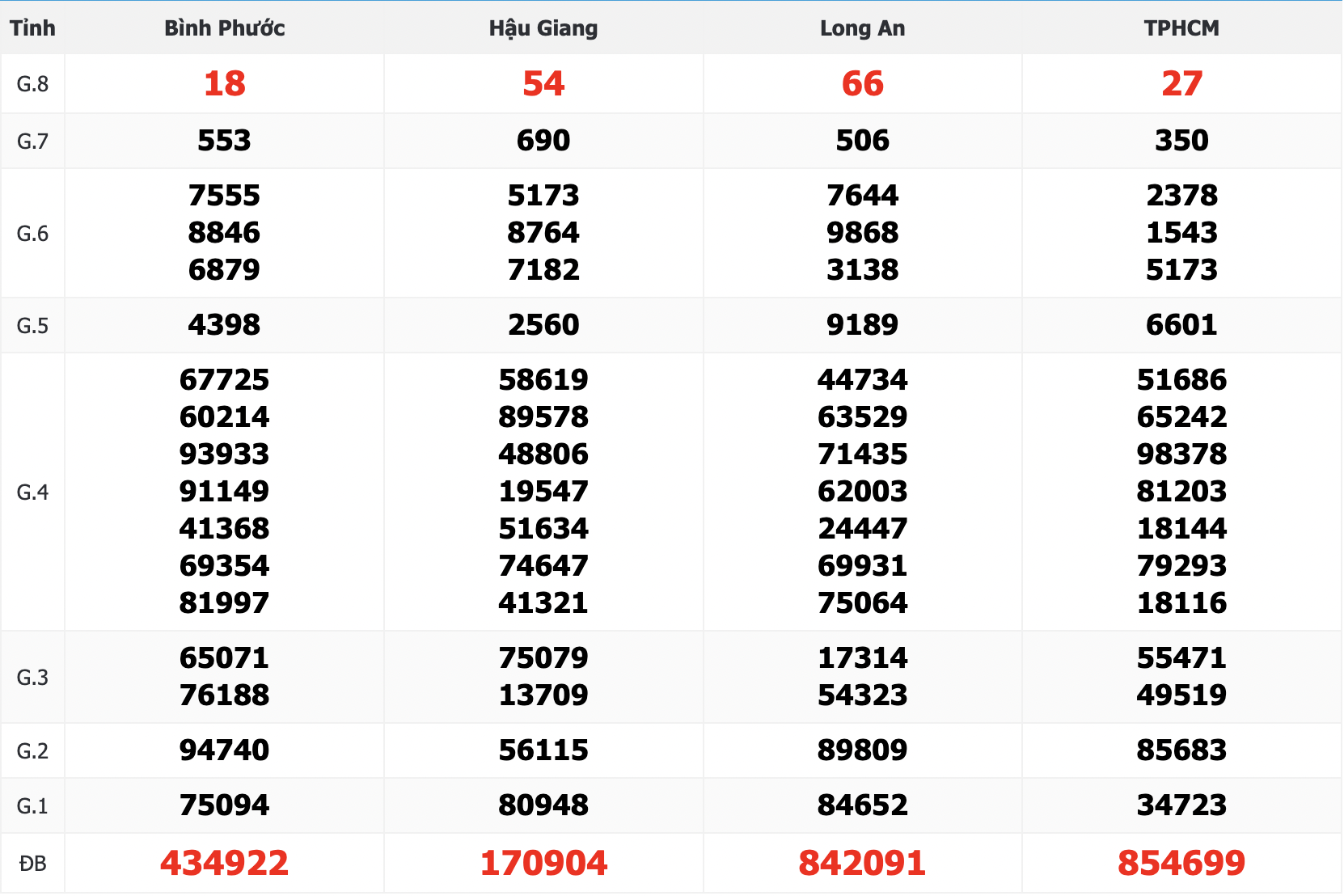
Task: Click Hậu Giang special prize 170904
Action: (543, 864)
